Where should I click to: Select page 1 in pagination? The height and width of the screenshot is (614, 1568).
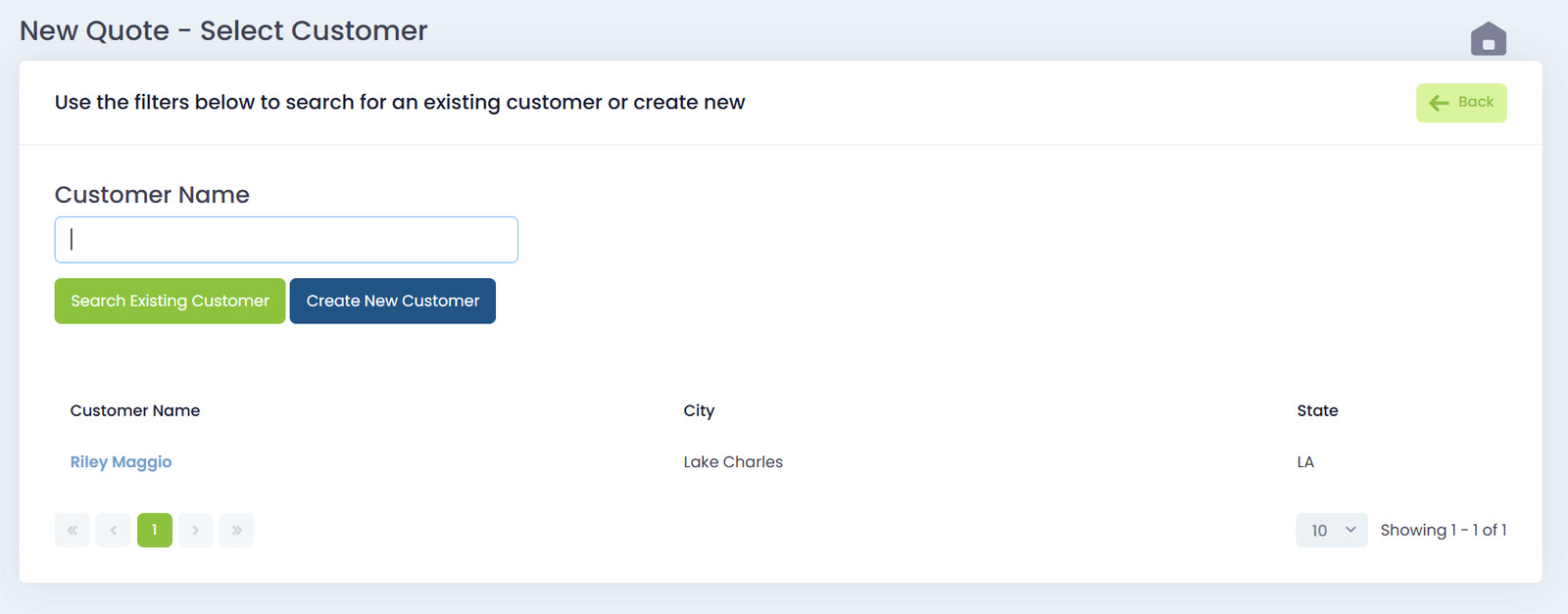[155, 530]
